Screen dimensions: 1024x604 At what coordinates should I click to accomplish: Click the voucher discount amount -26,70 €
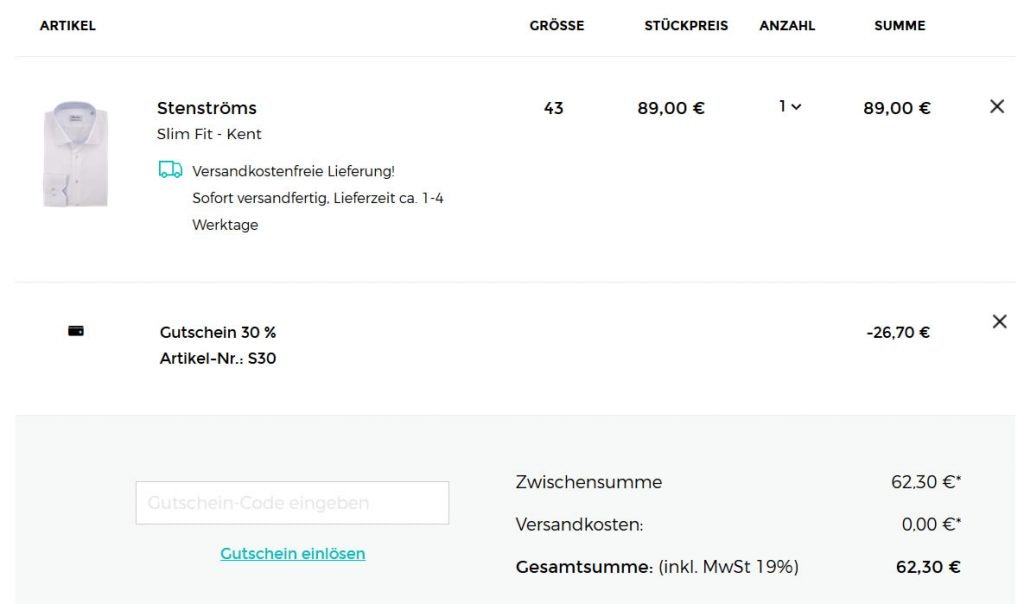click(898, 332)
